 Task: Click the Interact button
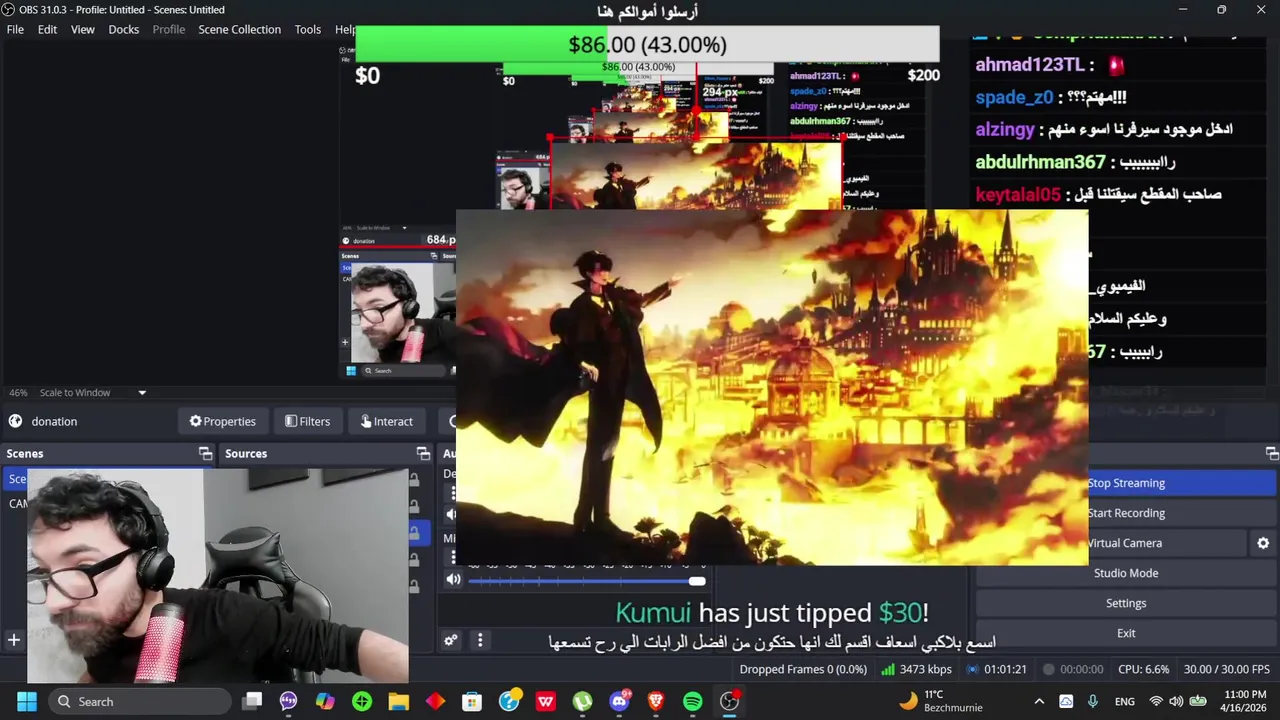click(x=385, y=421)
